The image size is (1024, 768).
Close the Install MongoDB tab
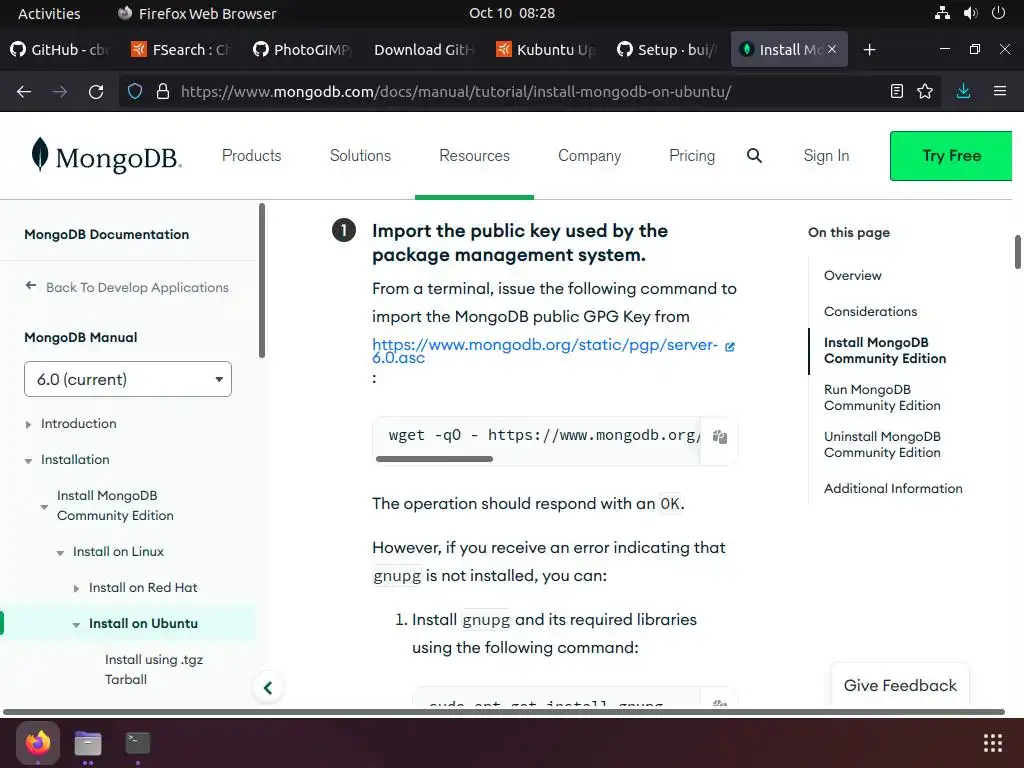tap(832, 49)
